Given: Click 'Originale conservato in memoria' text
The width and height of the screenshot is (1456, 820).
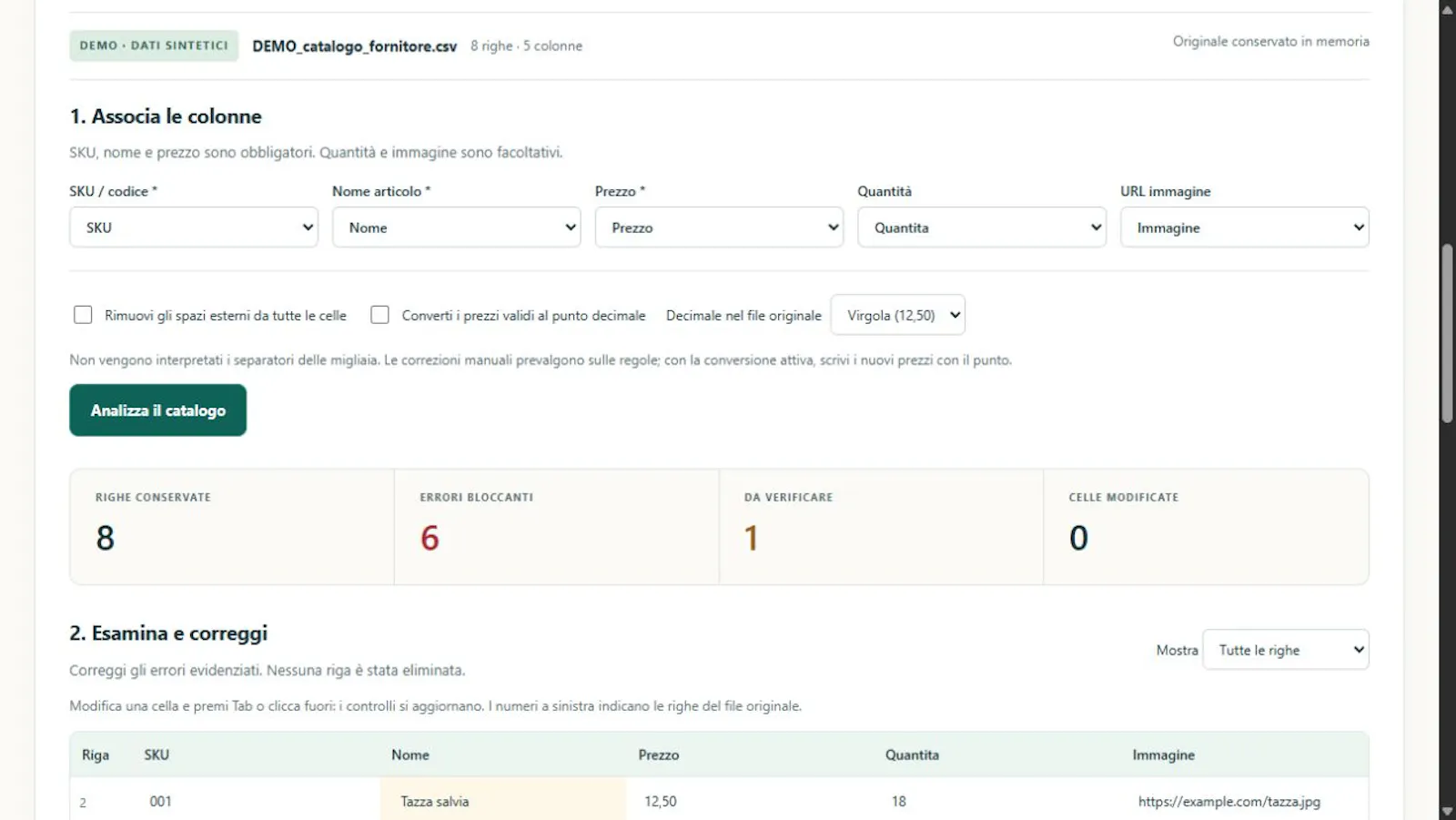Looking at the screenshot, I should [1270, 41].
